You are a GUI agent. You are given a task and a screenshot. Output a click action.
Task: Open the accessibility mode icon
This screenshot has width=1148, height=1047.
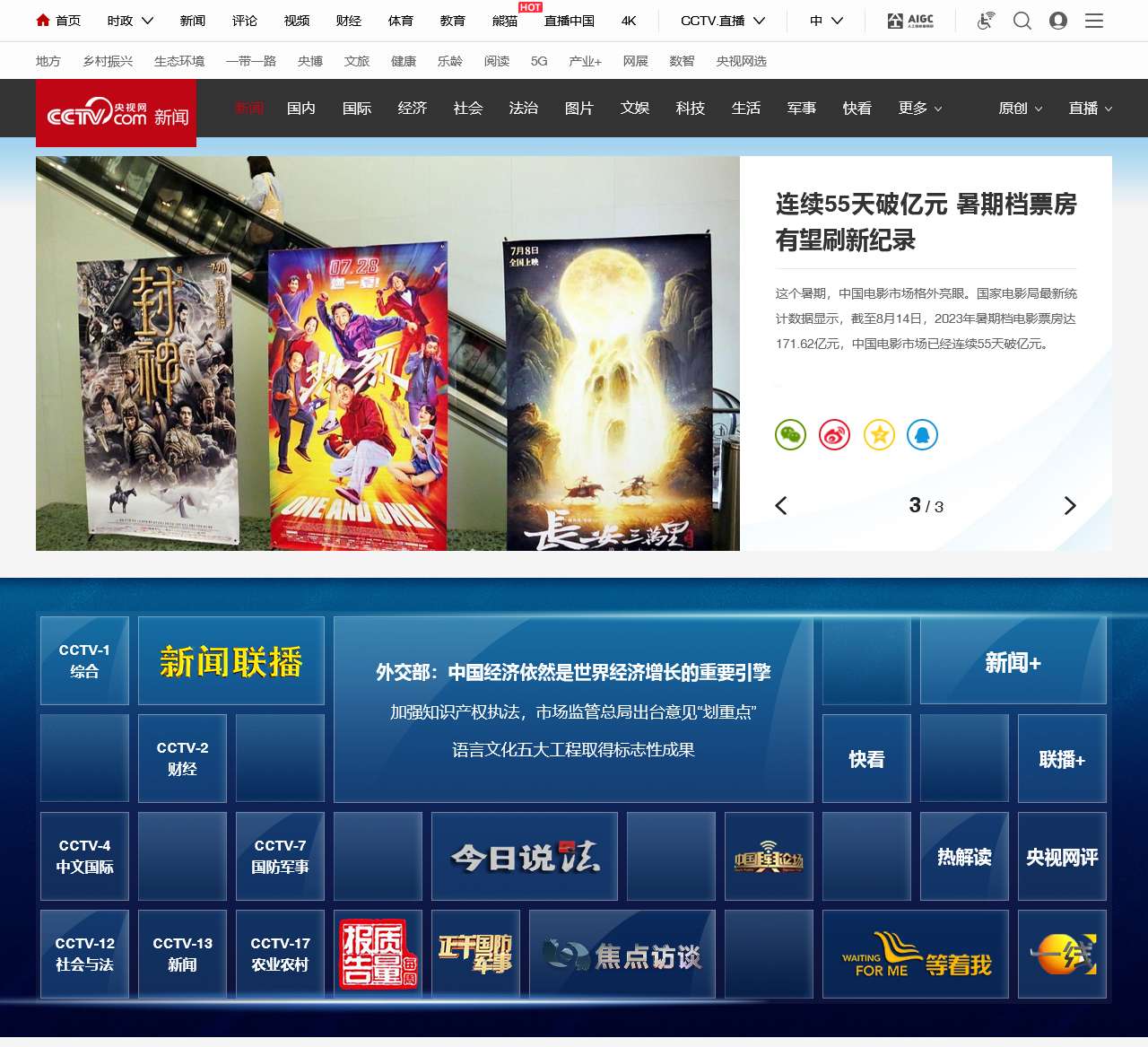click(x=986, y=21)
